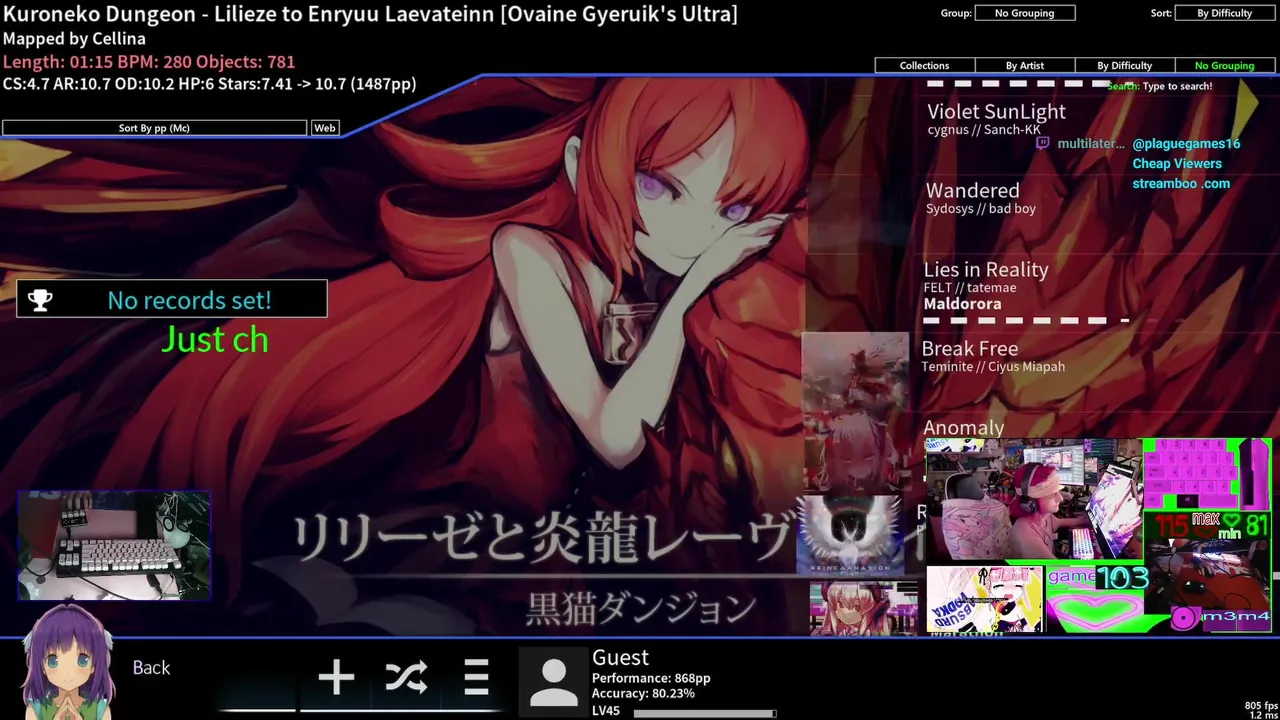The width and height of the screenshot is (1280, 720).
Task: Select the Anomaly song entry
Action: click(x=963, y=428)
